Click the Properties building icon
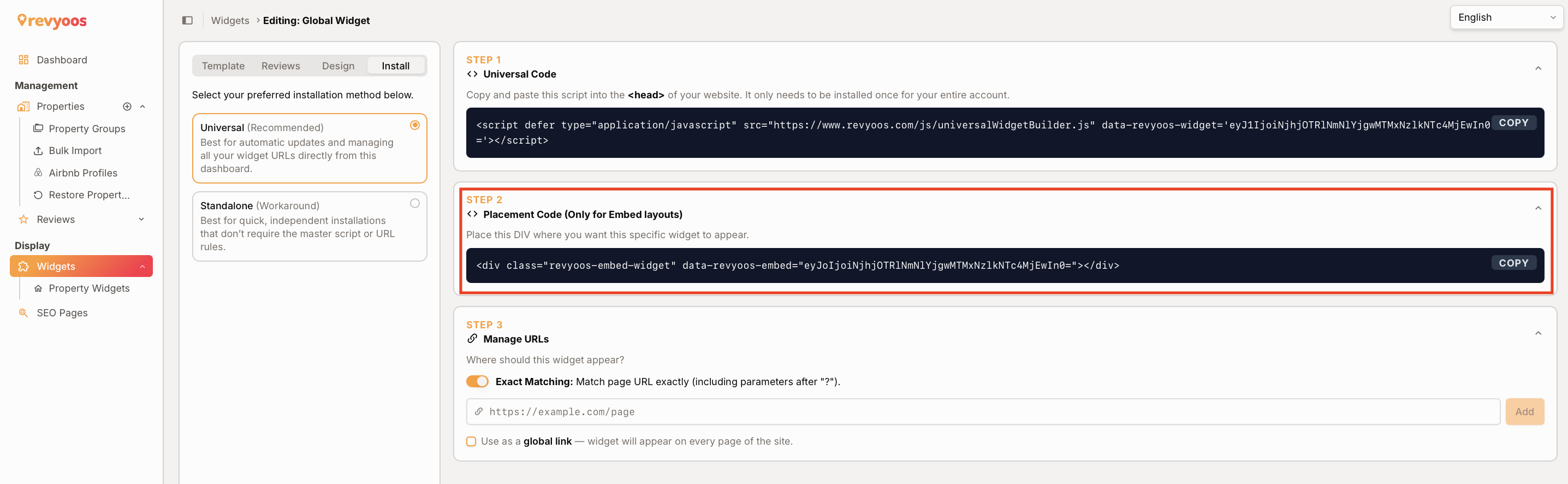1568x484 pixels. 23,107
